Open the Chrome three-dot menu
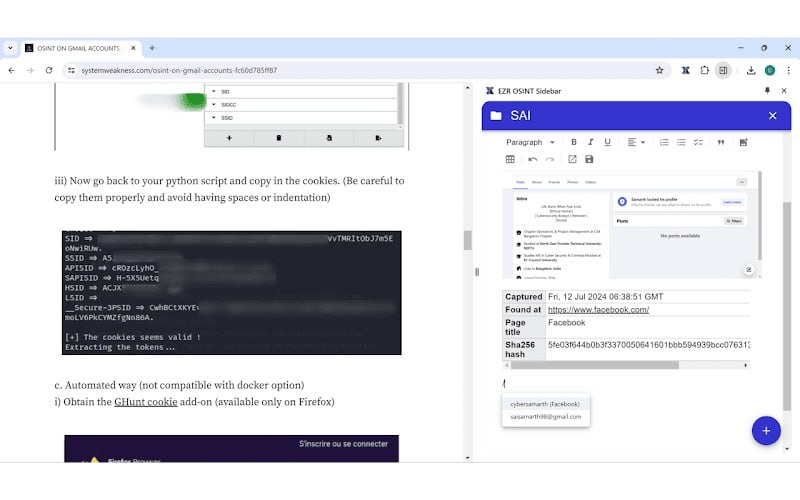Viewport: 800px width, 500px height. 788,70
